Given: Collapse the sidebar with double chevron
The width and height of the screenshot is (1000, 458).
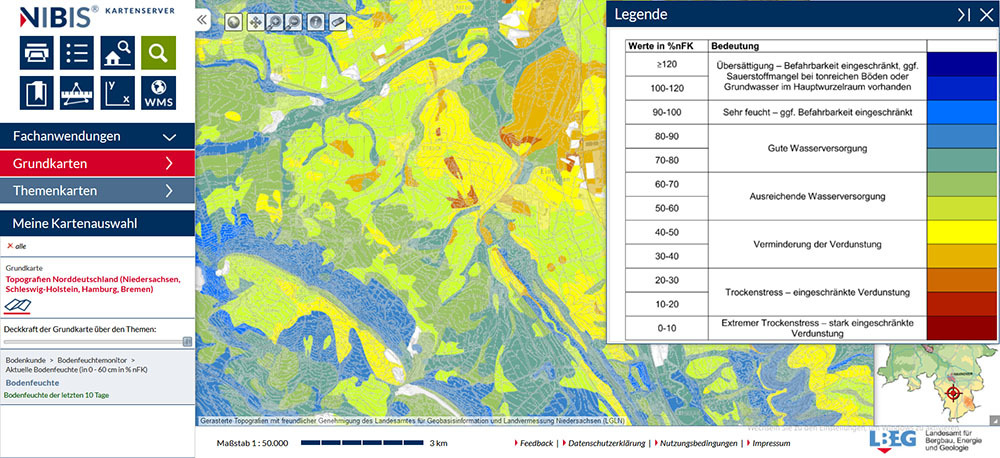Looking at the screenshot, I should 202,19.
